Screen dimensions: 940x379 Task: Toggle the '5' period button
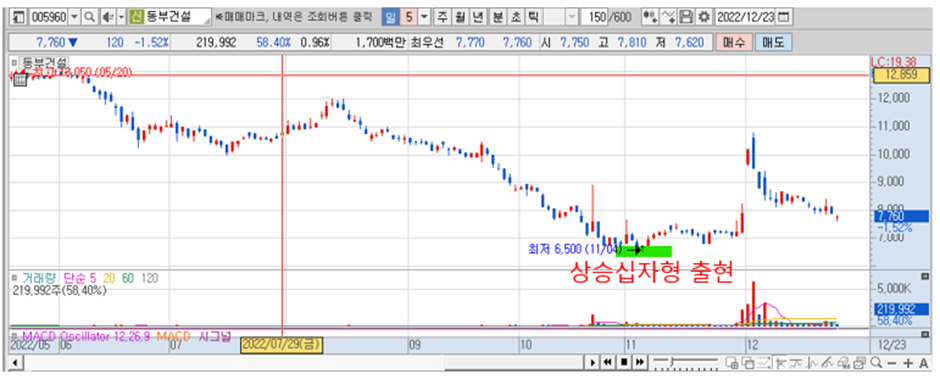409,17
